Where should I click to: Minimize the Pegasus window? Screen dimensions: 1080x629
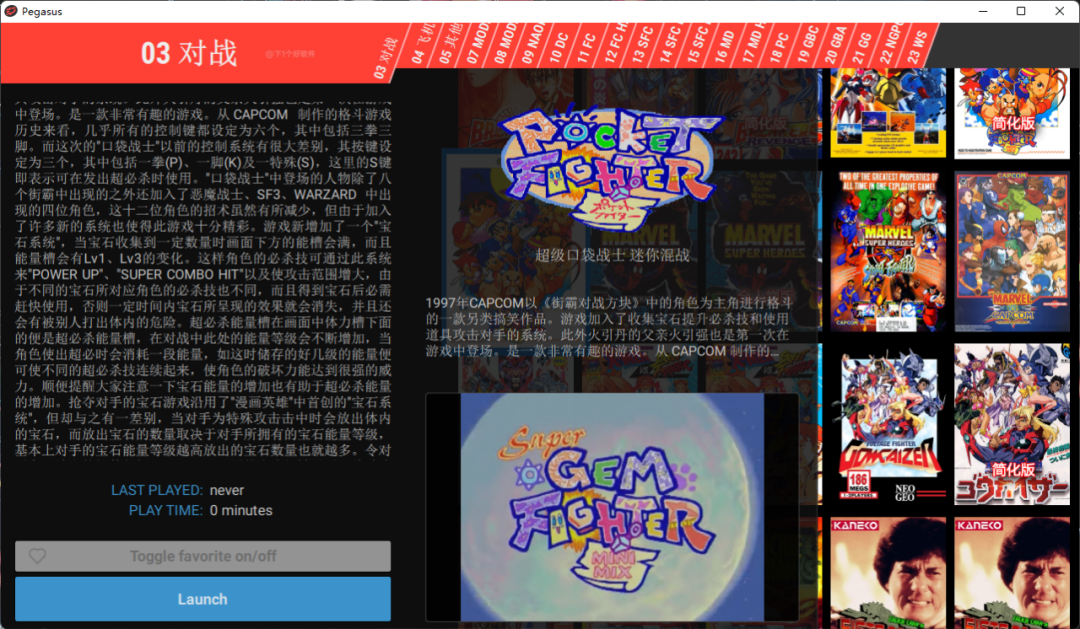point(983,11)
